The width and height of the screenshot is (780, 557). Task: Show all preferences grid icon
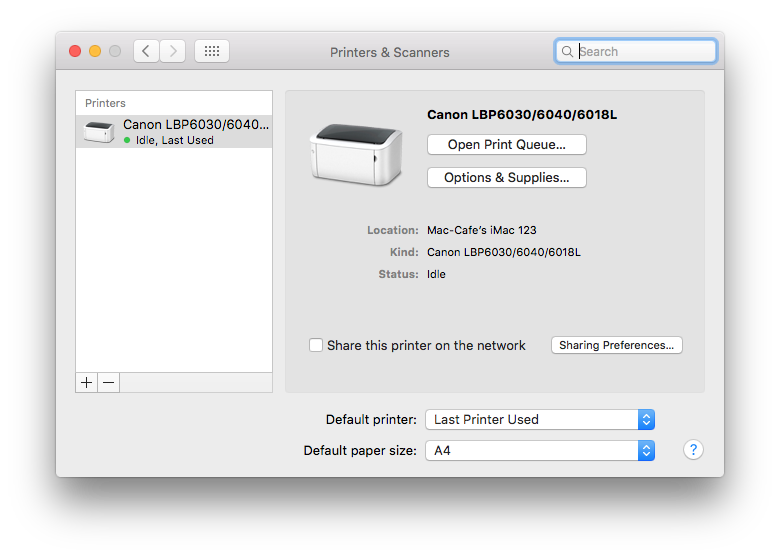(x=212, y=51)
